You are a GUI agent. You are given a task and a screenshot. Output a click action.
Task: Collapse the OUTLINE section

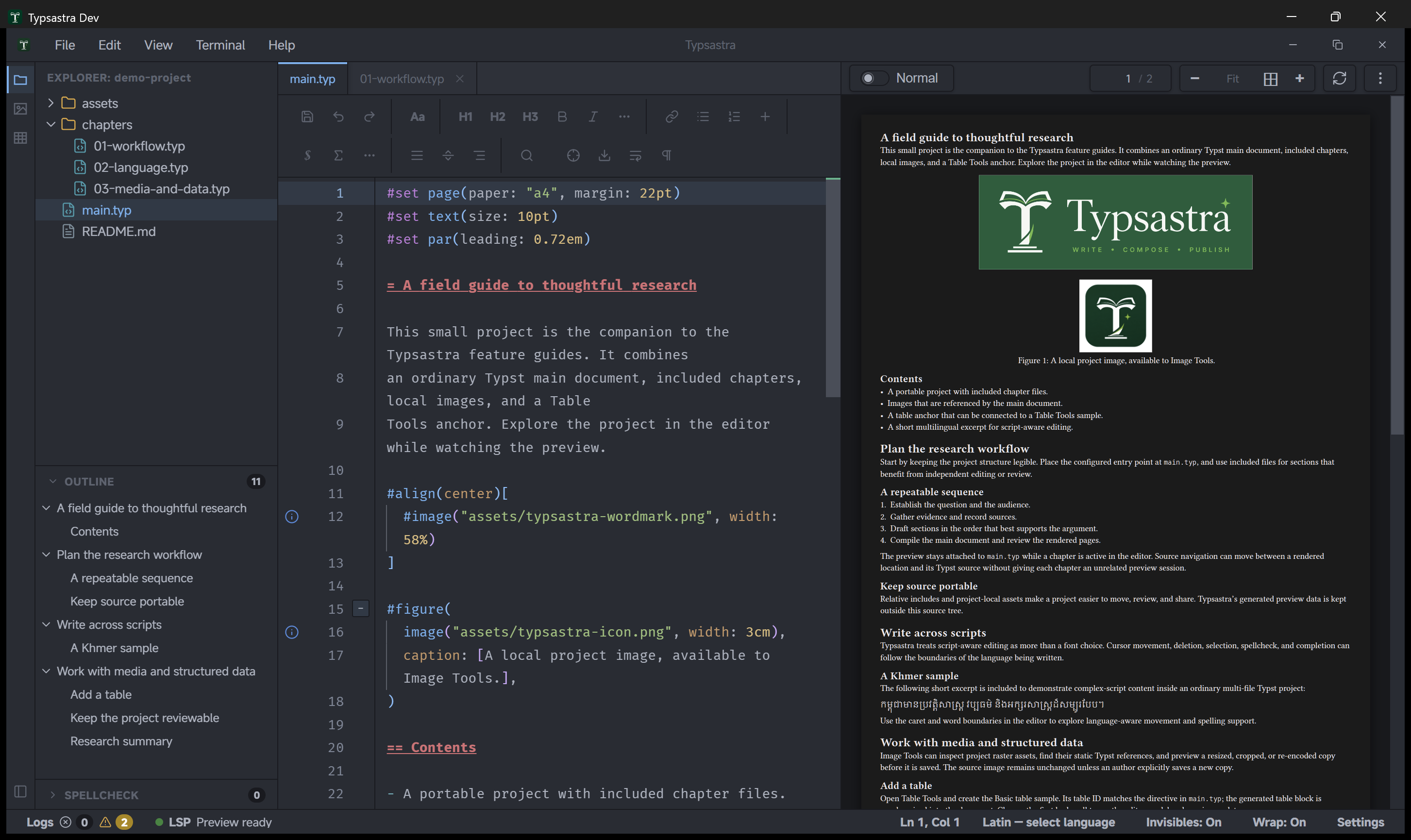[x=52, y=481]
